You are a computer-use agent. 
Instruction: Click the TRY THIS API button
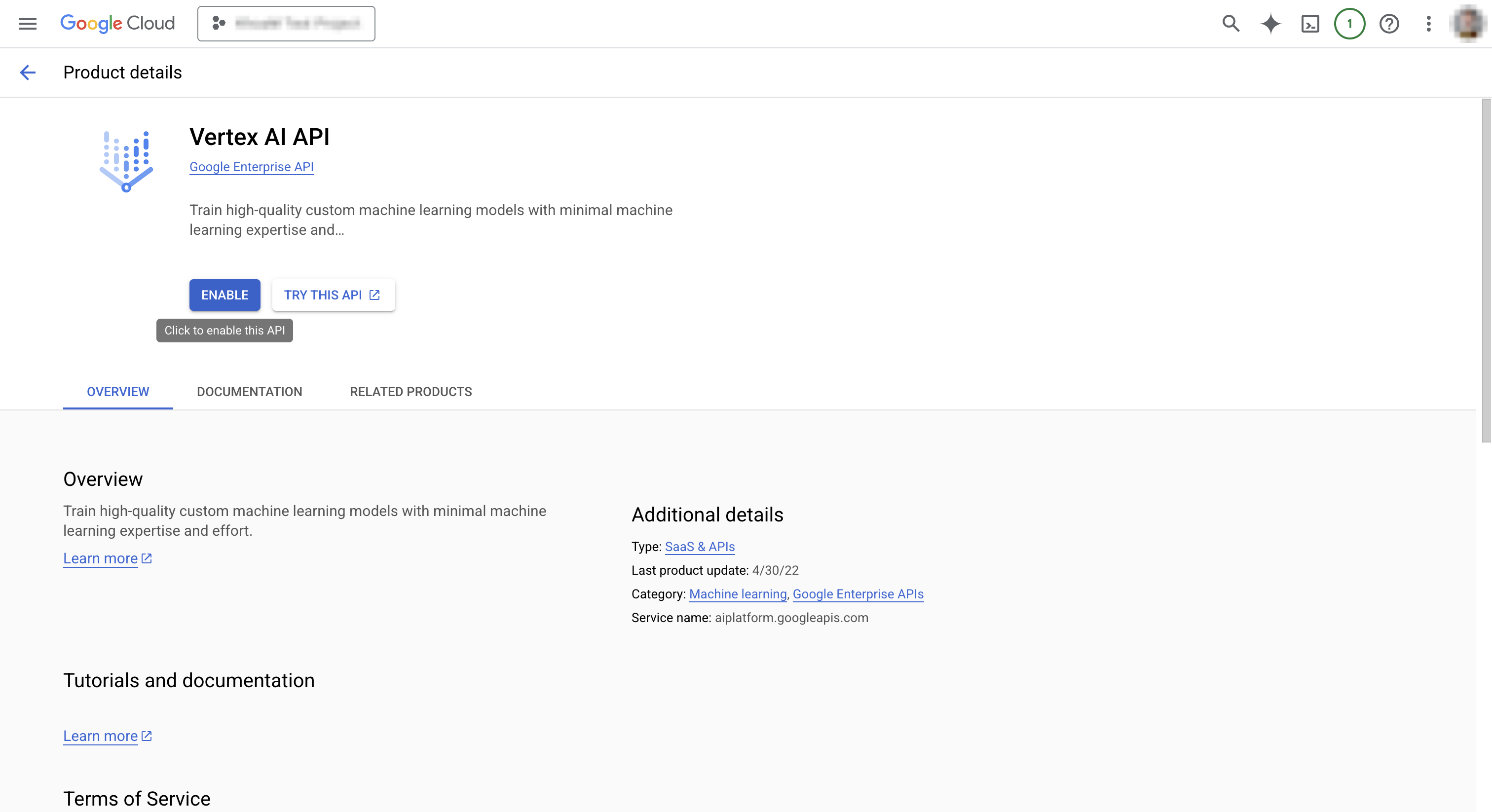[333, 295]
